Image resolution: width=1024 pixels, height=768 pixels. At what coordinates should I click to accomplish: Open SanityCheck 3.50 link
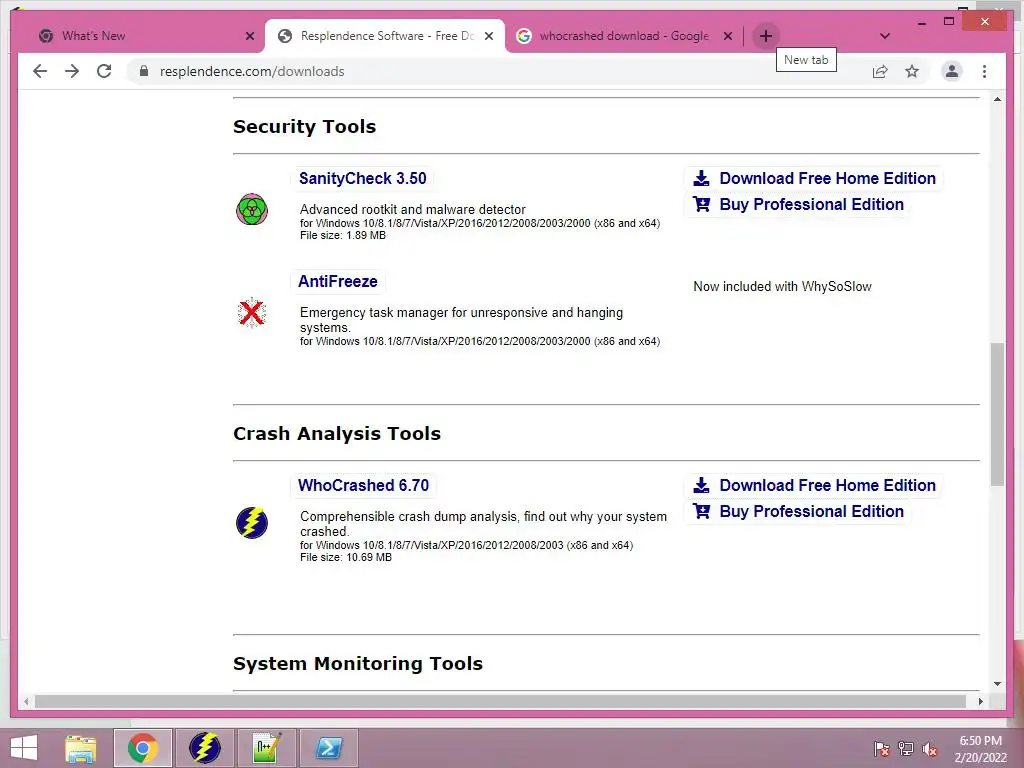click(x=362, y=178)
